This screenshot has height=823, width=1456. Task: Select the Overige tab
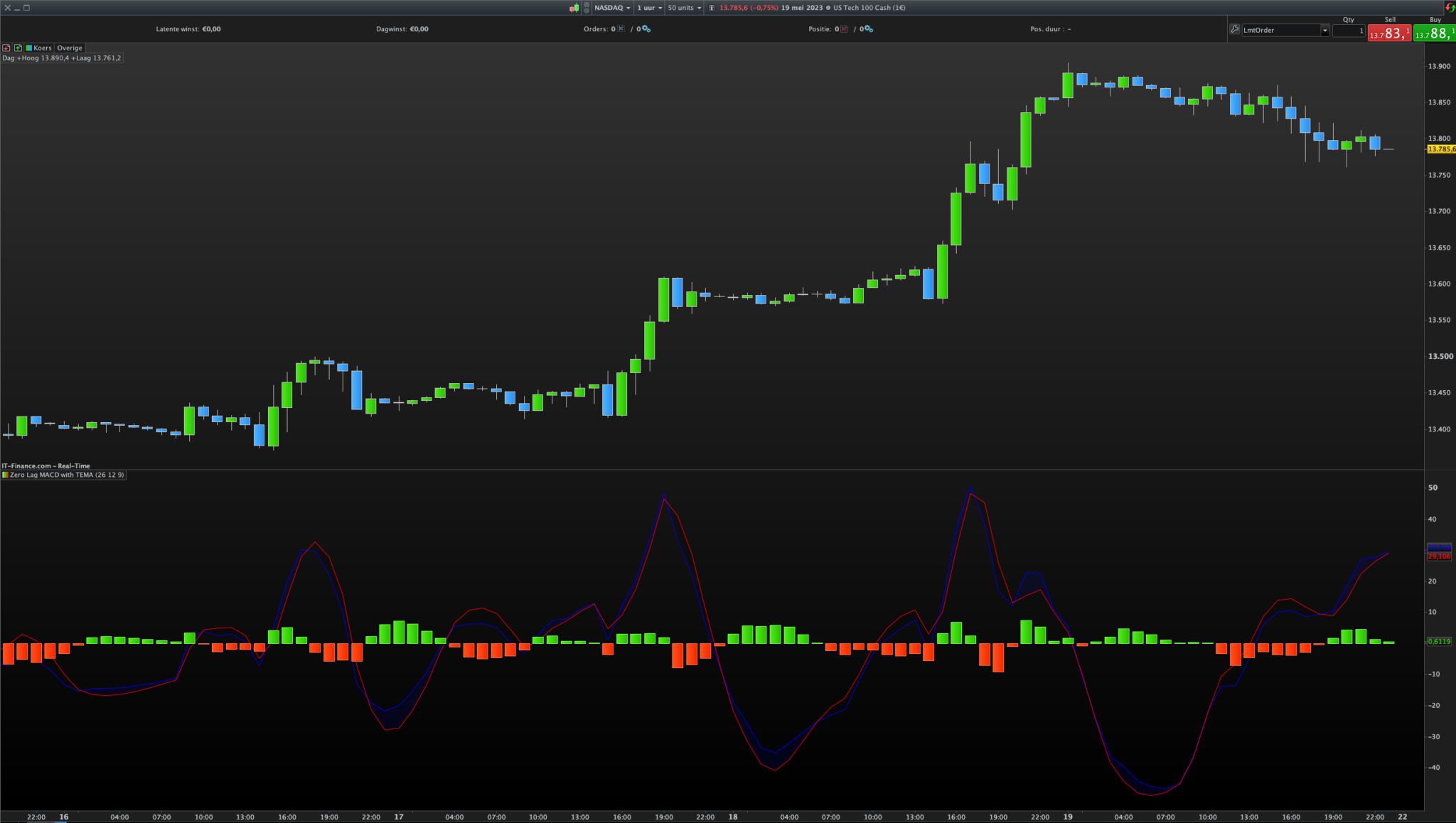coord(70,48)
